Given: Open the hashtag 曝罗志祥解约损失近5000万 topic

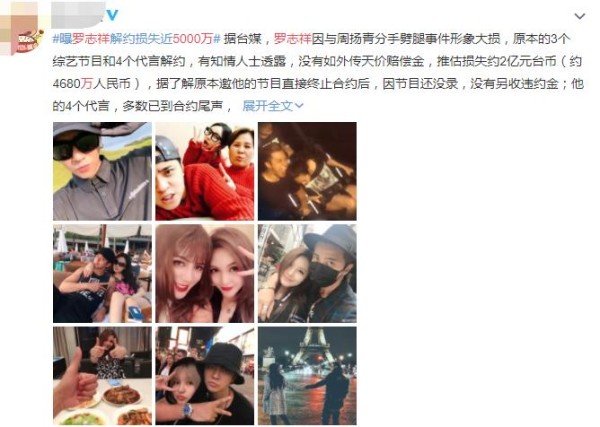Looking at the screenshot, I should pyautogui.click(x=137, y=39).
